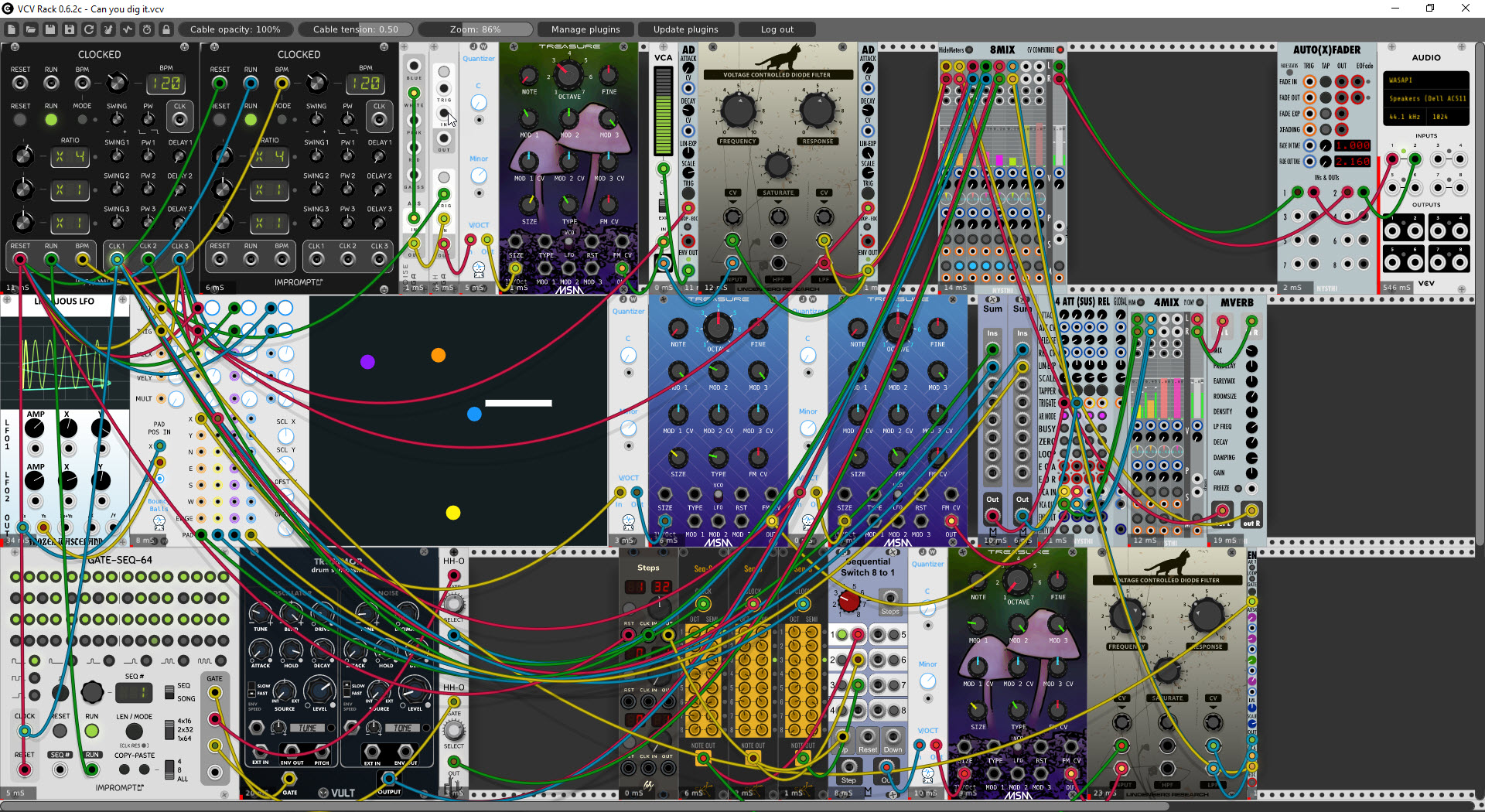Open the Speakers audio device selector
Screen dimensions: 1485x812
pyautogui.click(x=1425, y=98)
